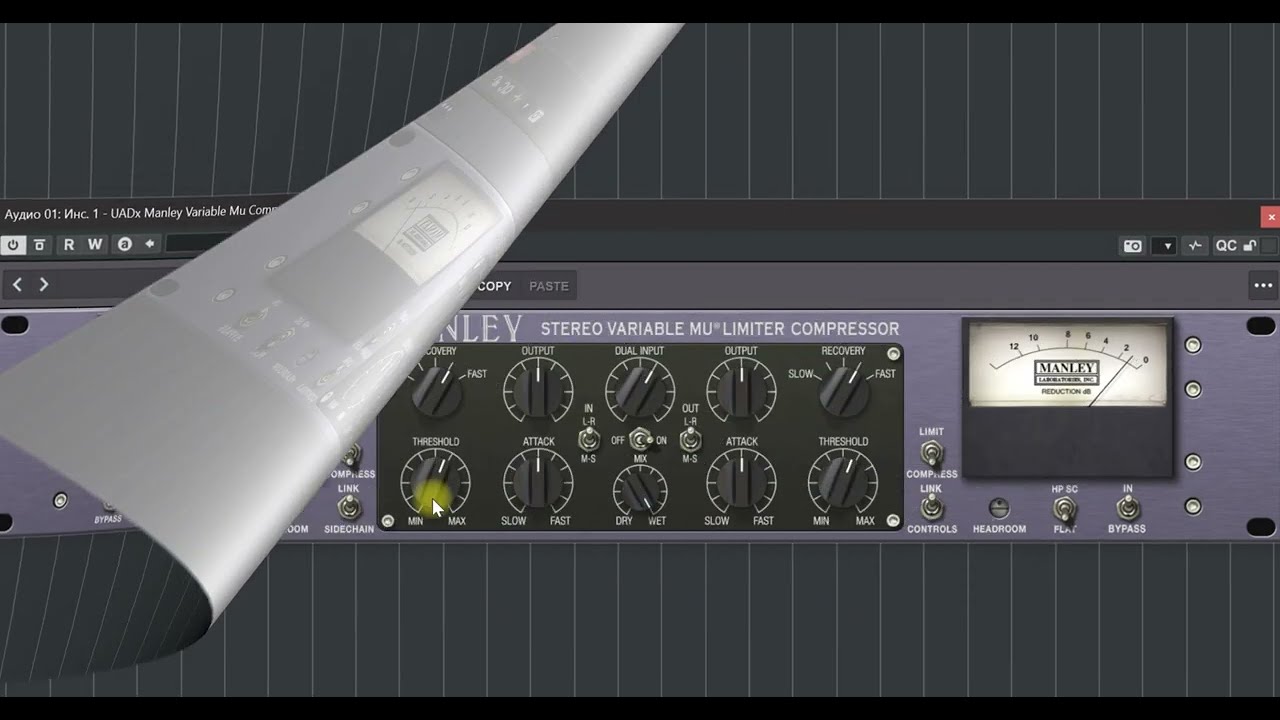Click the third meter select button beside the VU
The height and width of the screenshot is (720, 1280).
(1192, 462)
